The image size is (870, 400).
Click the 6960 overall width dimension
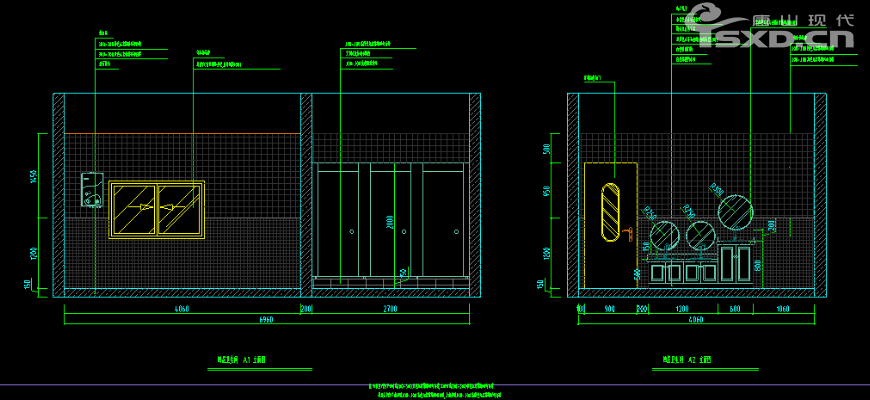coord(266,320)
